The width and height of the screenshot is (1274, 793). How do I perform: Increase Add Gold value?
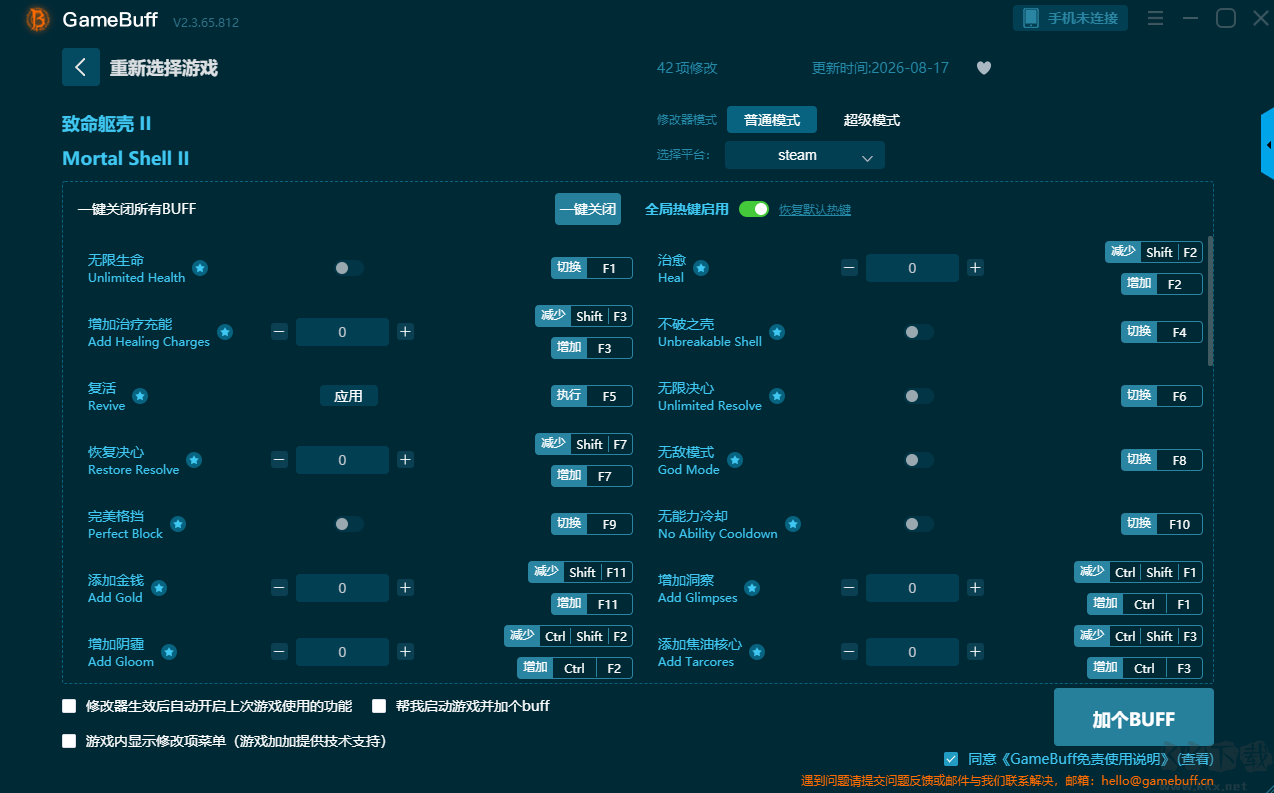[405, 588]
